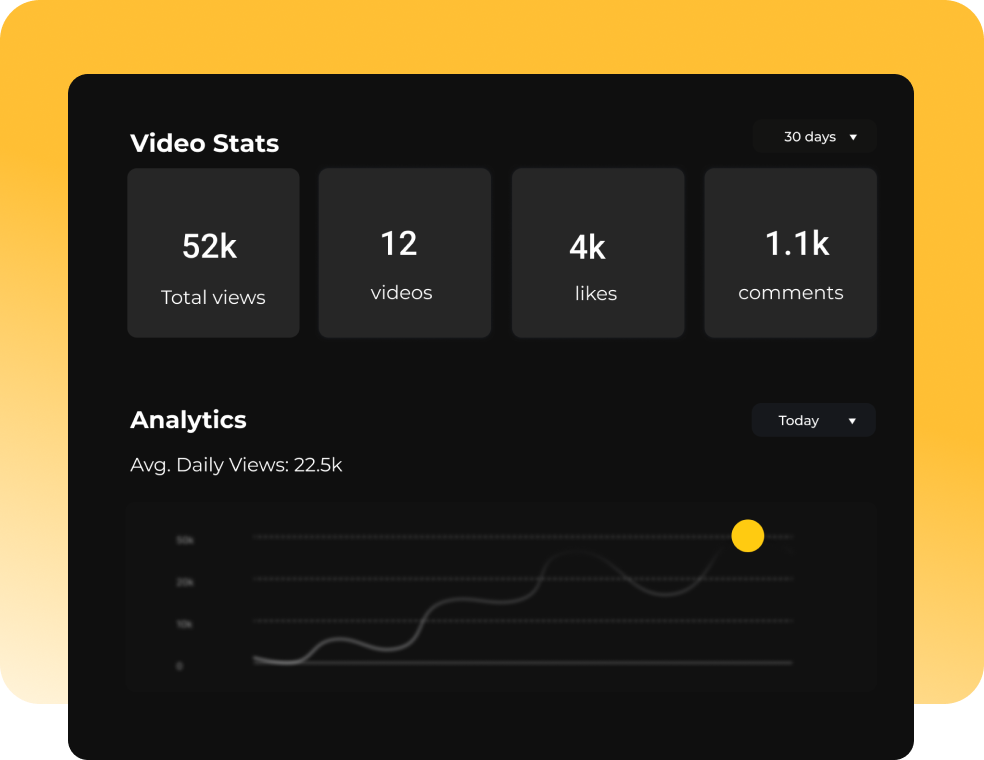Click the 10k y-axis label
The image size is (984, 760).
pyautogui.click(x=185, y=624)
